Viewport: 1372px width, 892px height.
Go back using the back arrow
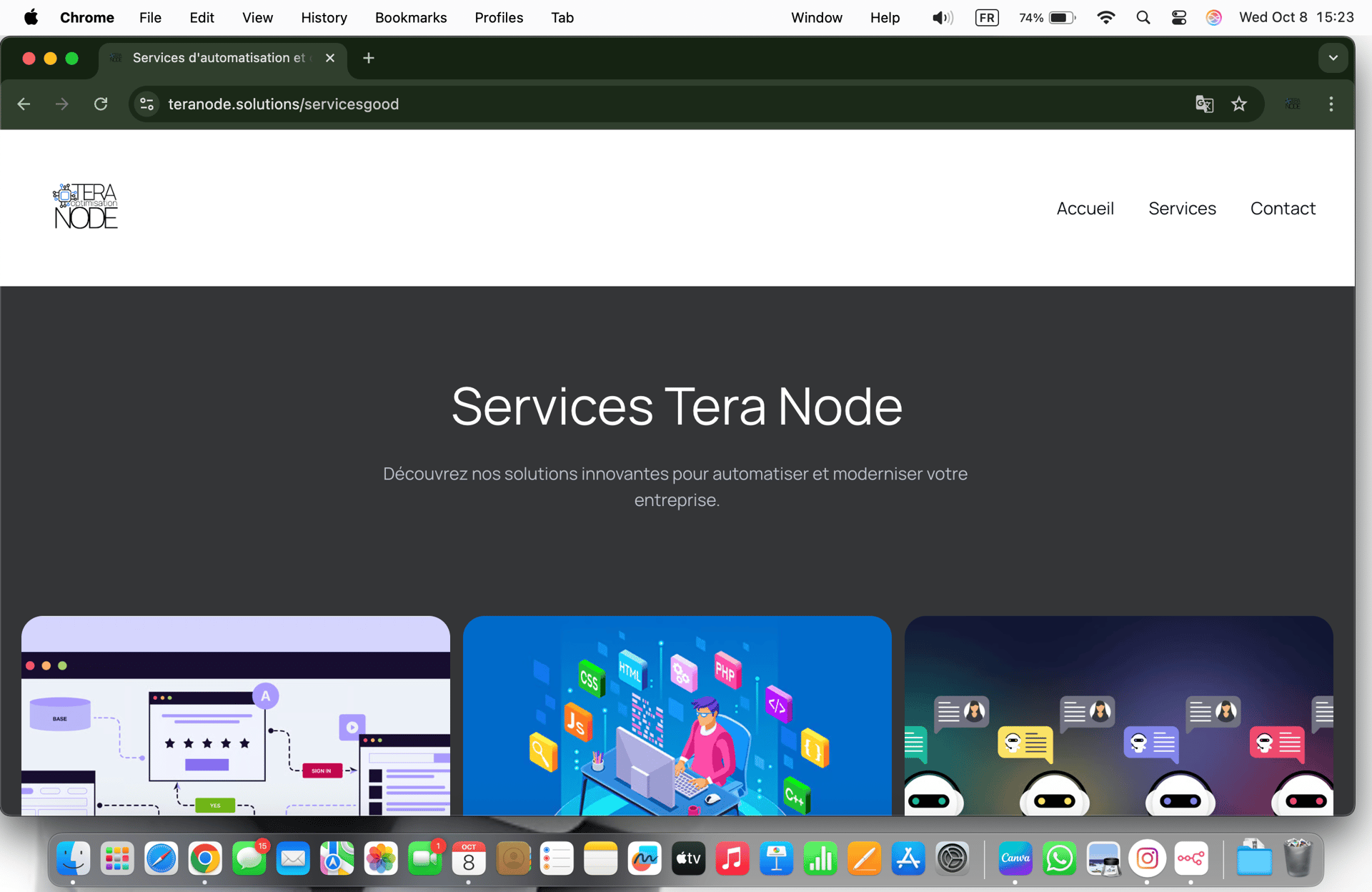[x=24, y=104]
